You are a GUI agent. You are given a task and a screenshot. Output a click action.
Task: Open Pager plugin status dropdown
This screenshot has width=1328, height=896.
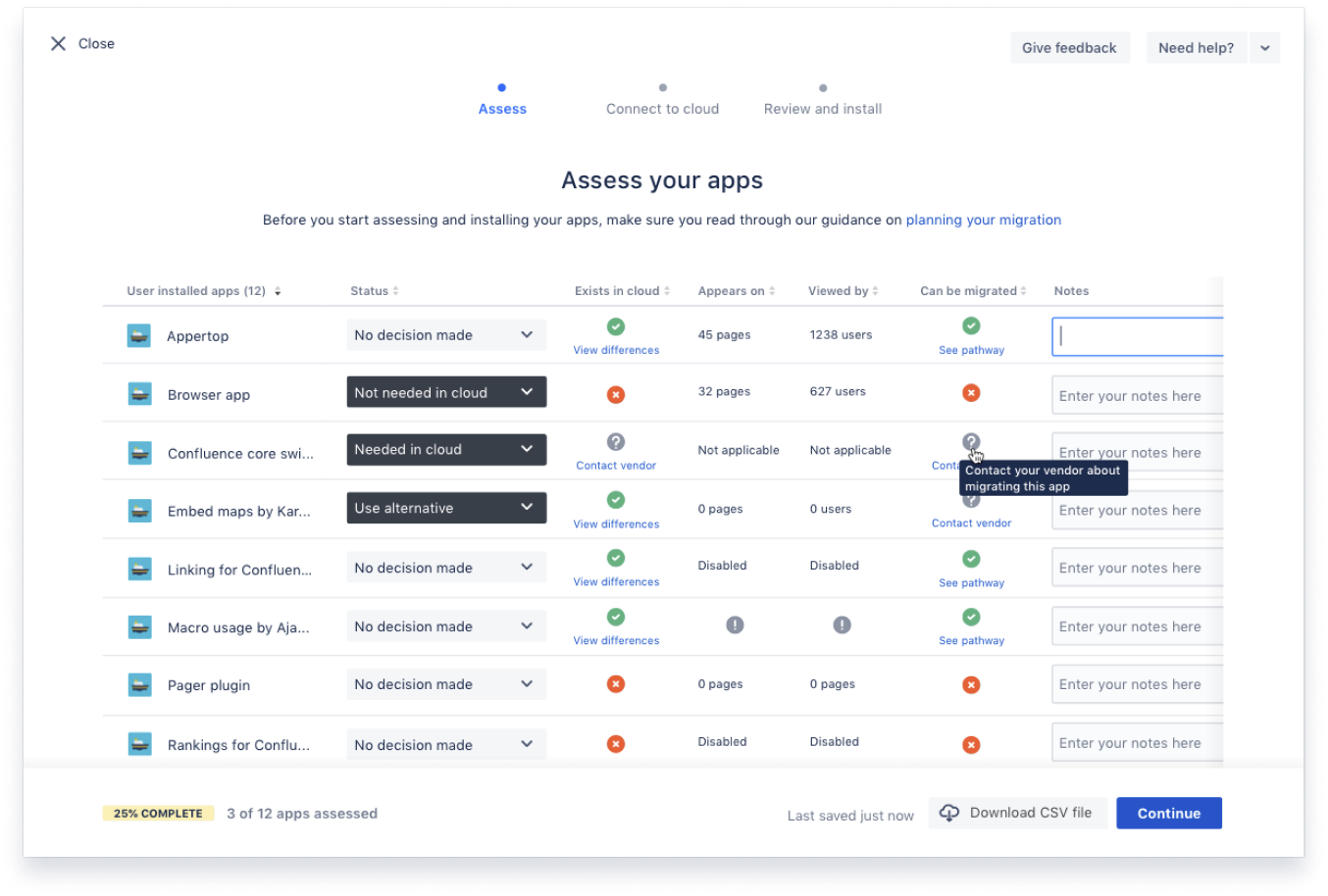click(x=446, y=684)
